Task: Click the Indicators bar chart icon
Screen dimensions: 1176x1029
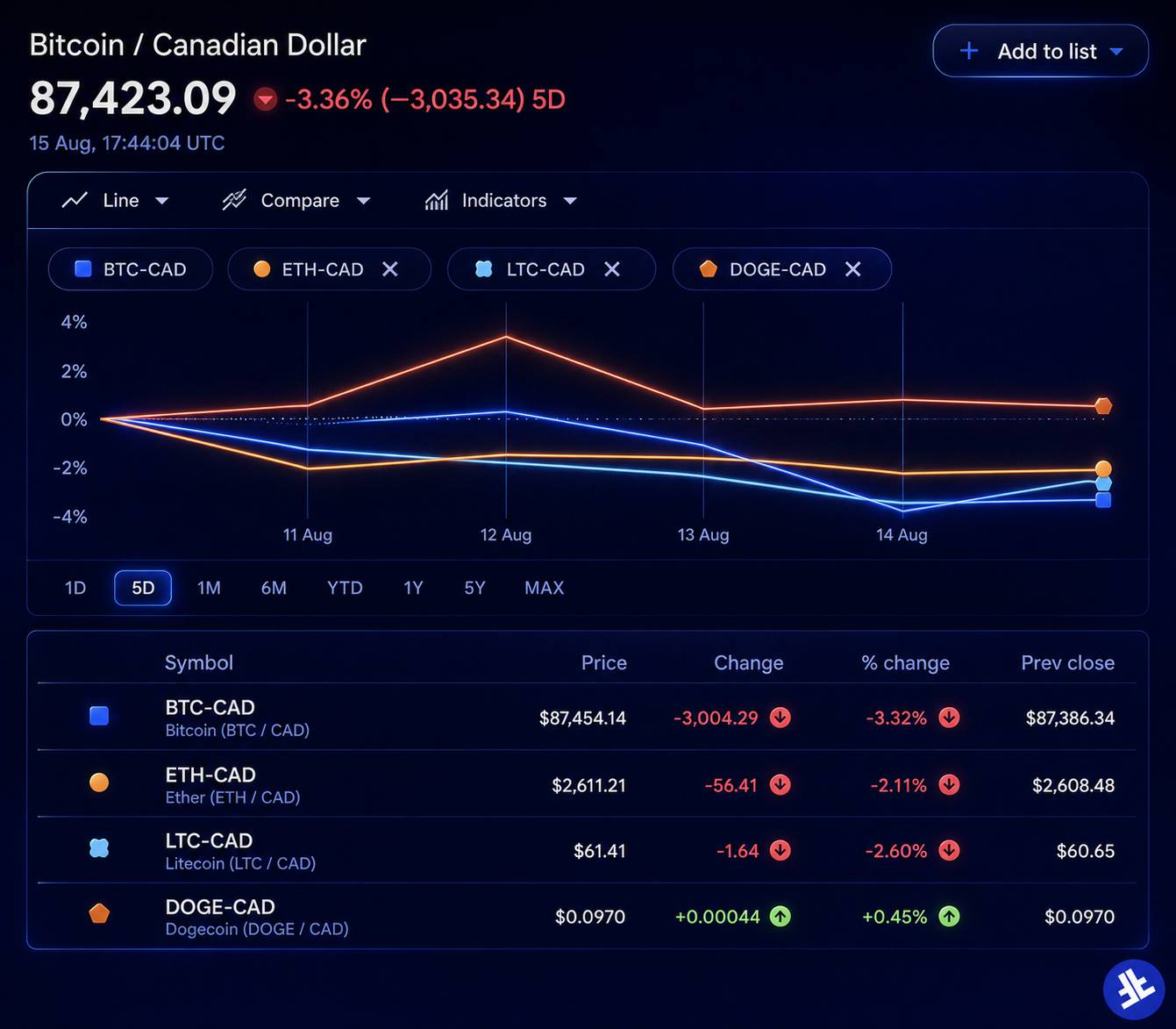Action: pos(437,200)
